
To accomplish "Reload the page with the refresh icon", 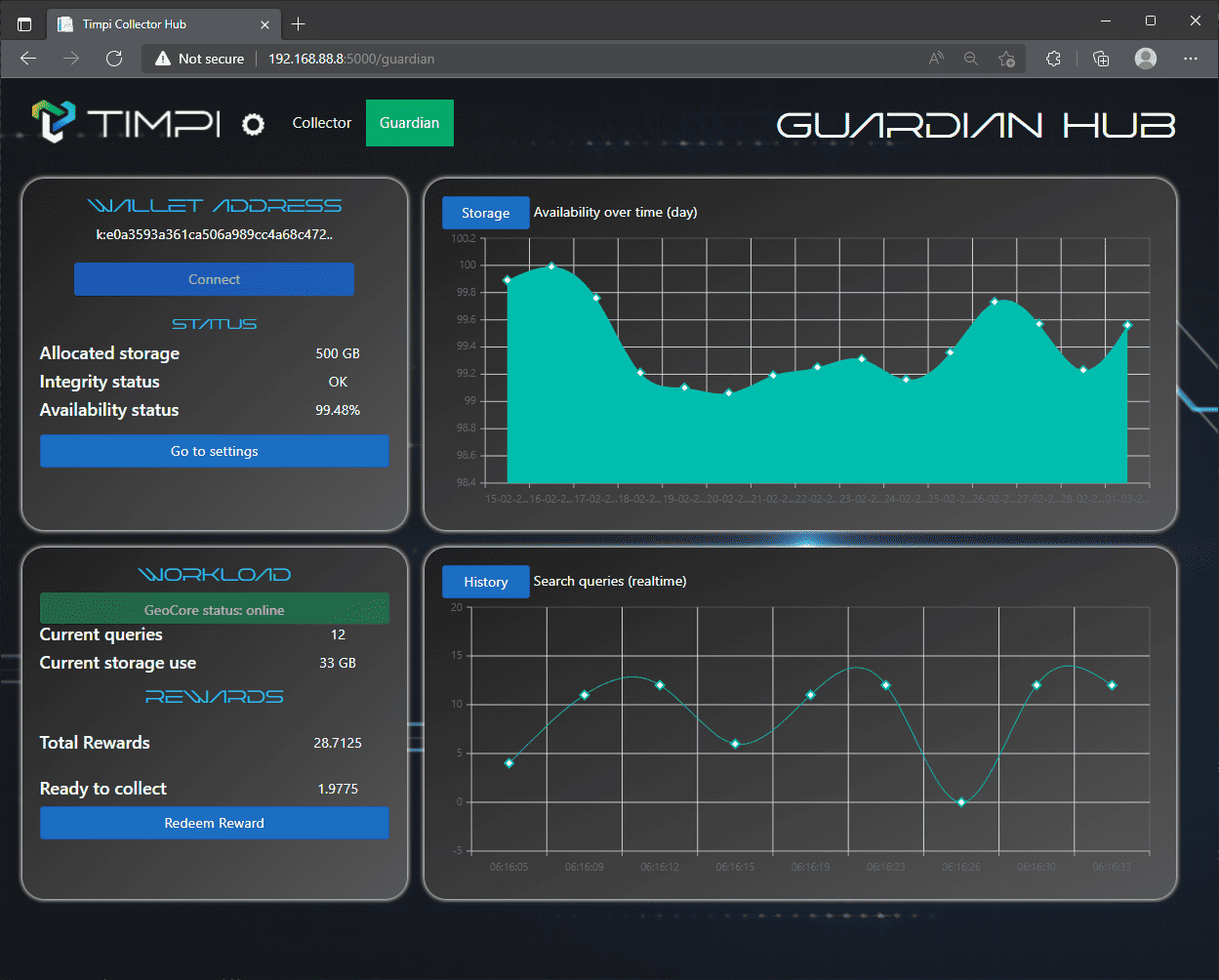I will coord(114,59).
